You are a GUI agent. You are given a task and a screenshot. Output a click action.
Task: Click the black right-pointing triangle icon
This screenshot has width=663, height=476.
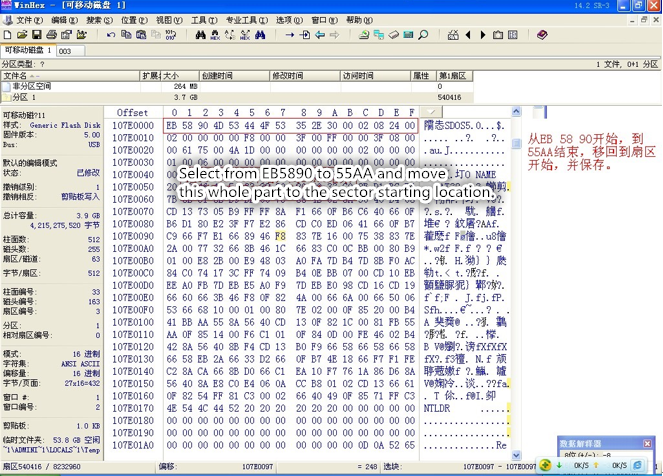483,35
